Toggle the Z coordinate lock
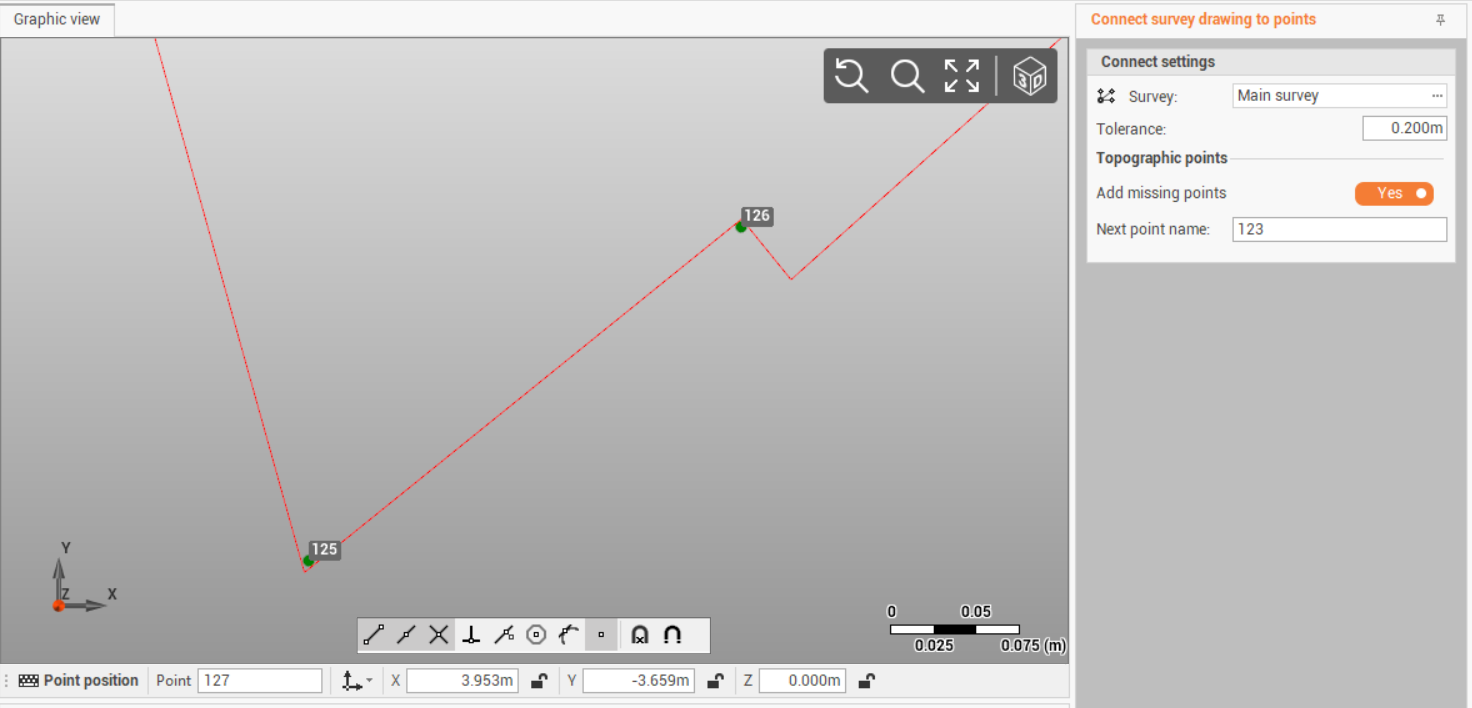 tap(867, 681)
